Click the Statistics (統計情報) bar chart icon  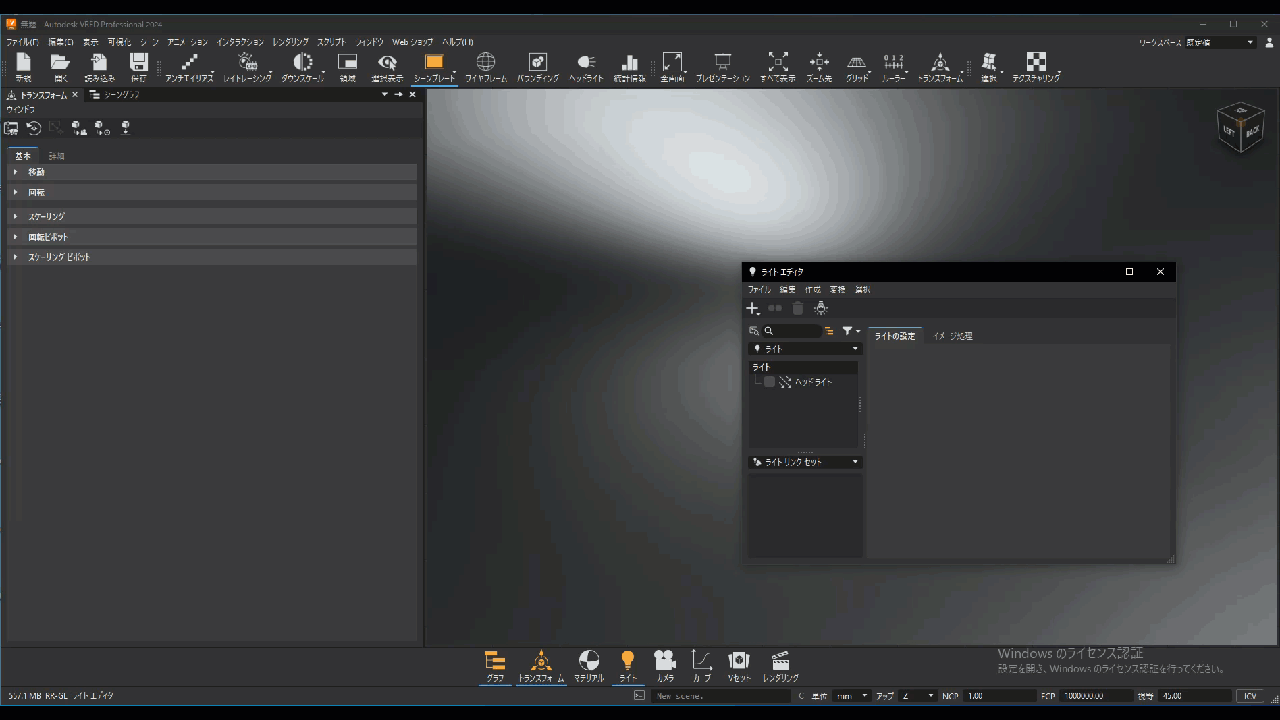coord(630,67)
